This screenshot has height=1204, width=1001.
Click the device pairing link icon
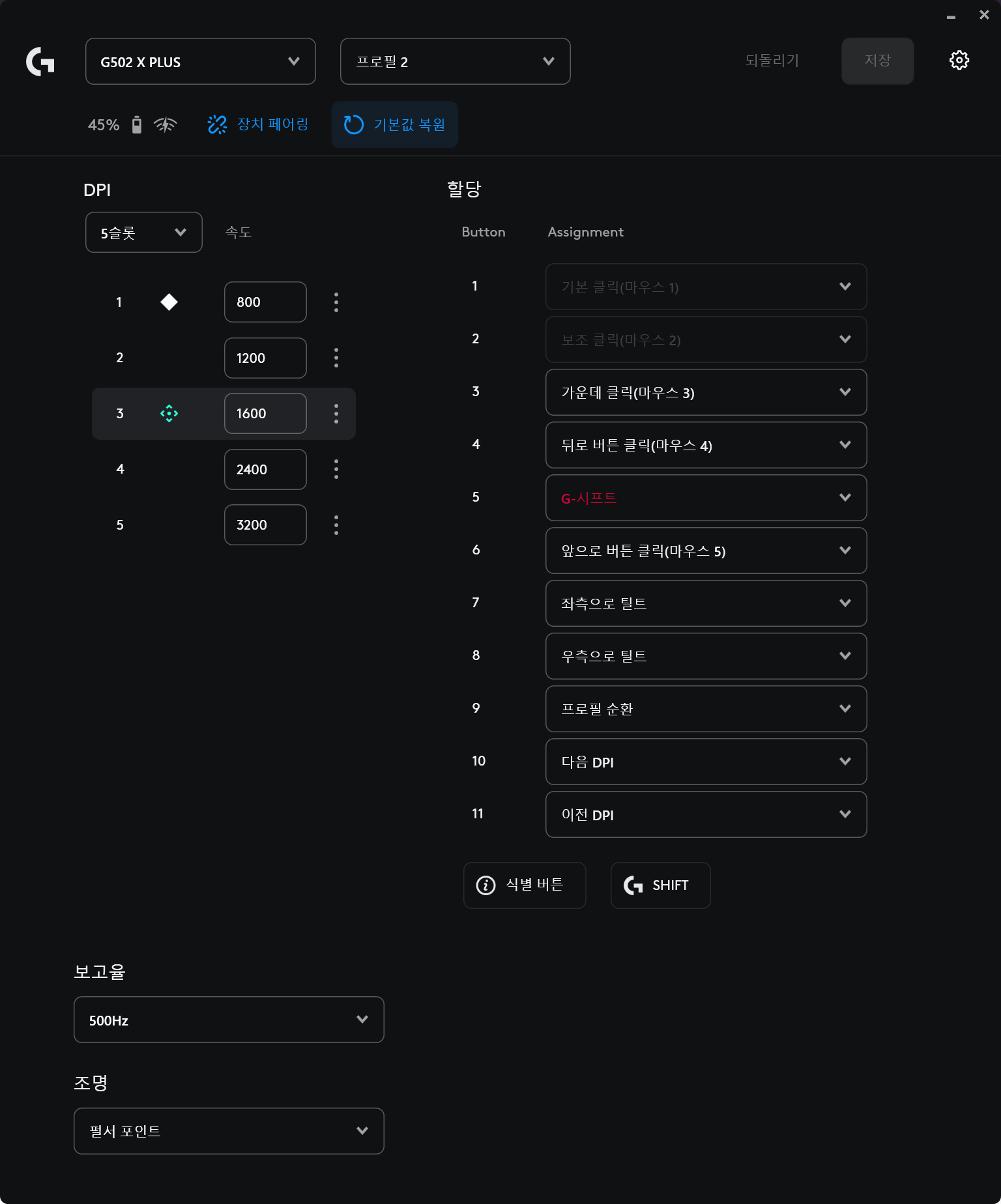click(x=217, y=124)
